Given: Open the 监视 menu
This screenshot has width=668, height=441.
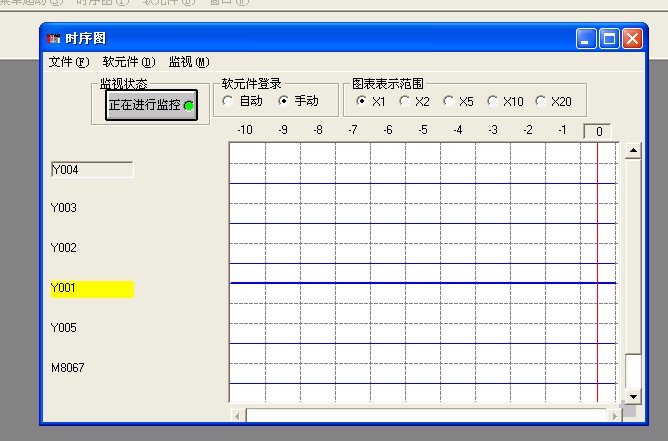Looking at the screenshot, I should tap(189, 62).
